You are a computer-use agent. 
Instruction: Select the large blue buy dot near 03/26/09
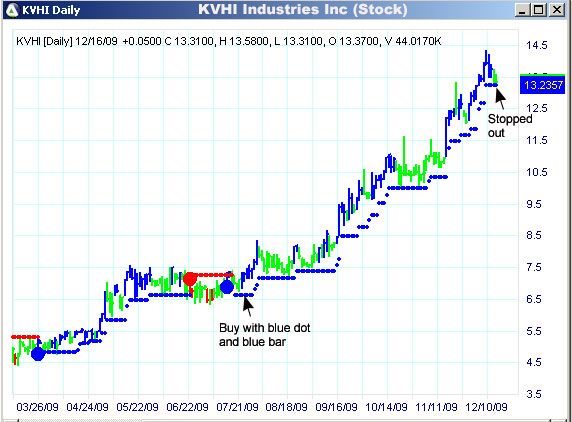(x=38, y=354)
